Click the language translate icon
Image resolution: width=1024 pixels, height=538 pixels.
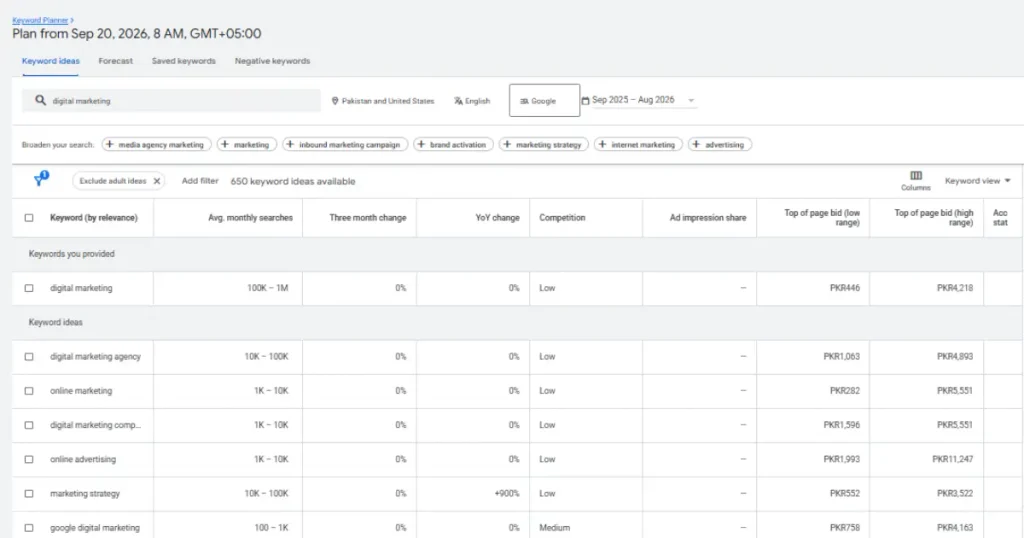(x=458, y=101)
